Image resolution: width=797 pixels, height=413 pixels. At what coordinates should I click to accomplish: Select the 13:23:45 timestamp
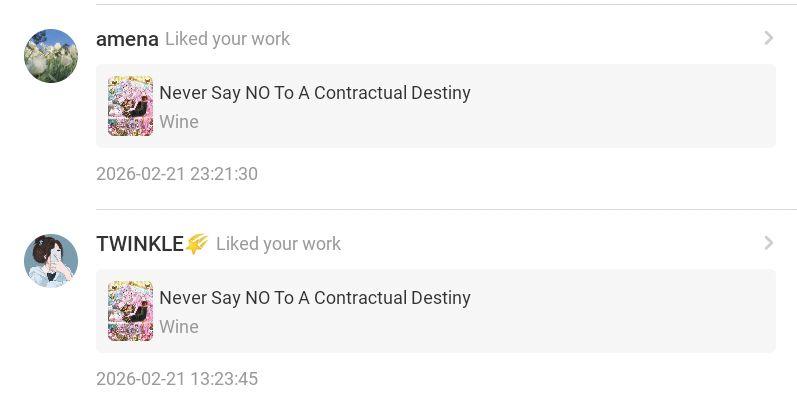177,379
